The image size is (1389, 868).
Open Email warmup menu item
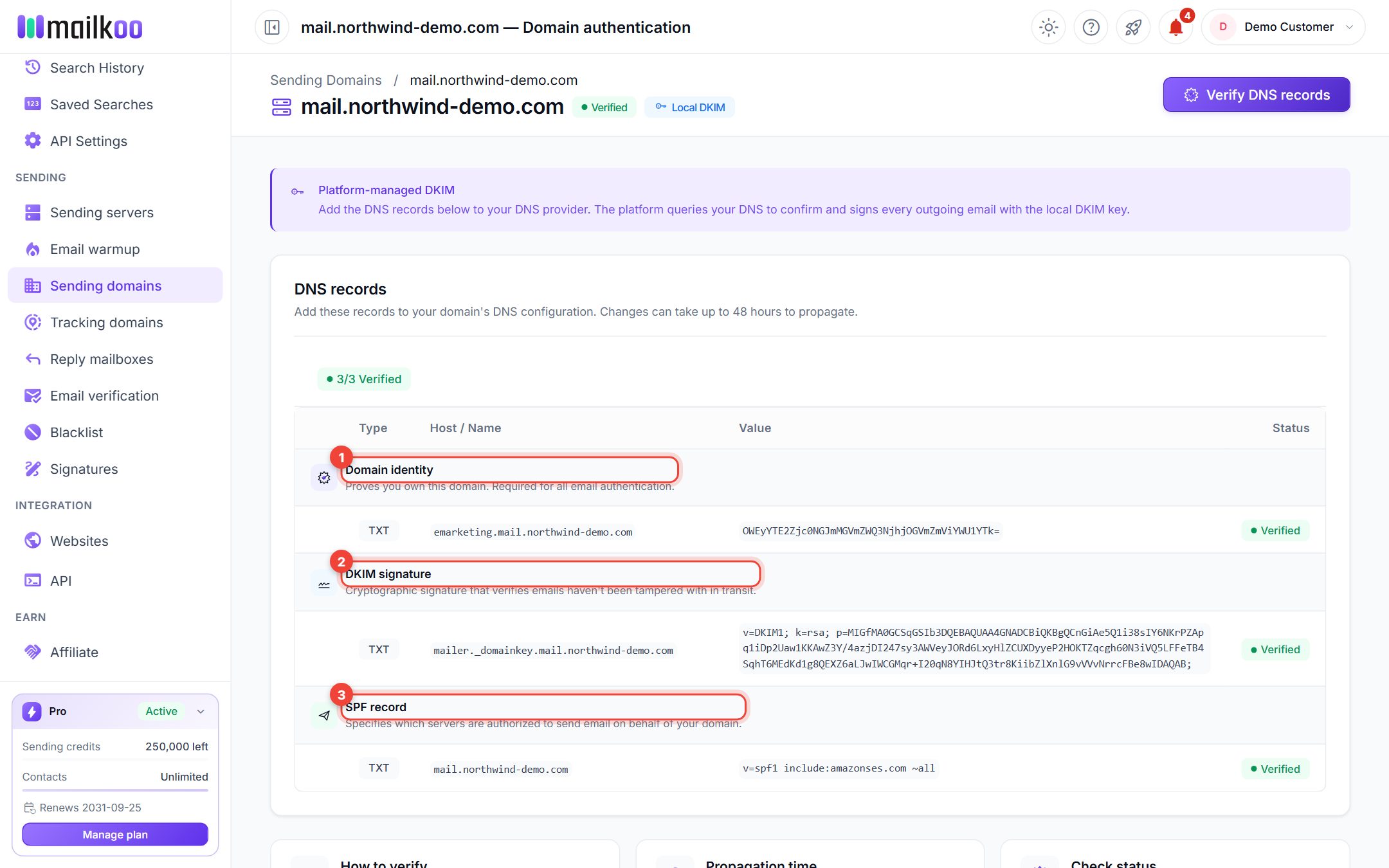click(x=115, y=249)
